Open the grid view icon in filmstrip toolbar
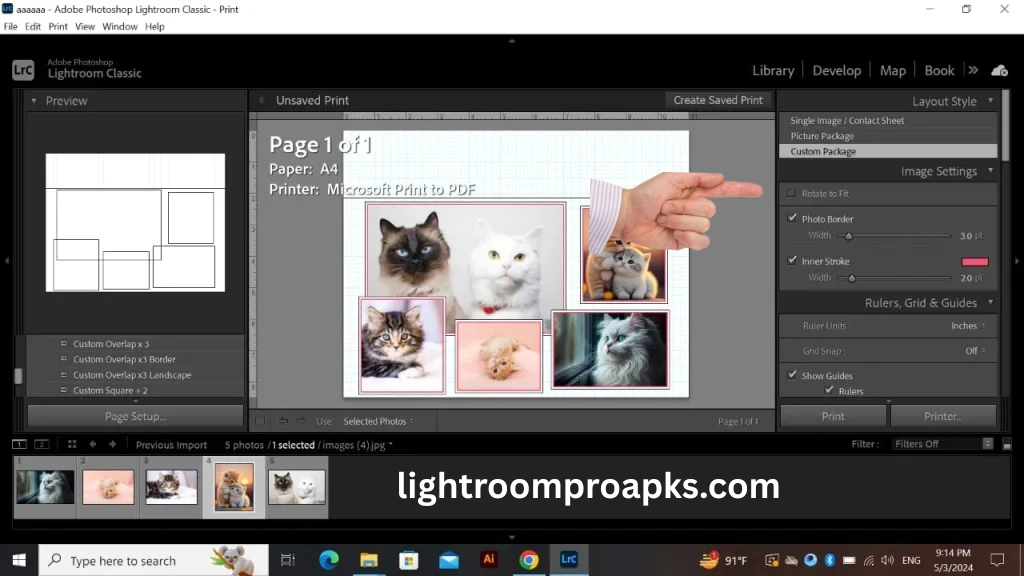 click(x=71, y=443)
